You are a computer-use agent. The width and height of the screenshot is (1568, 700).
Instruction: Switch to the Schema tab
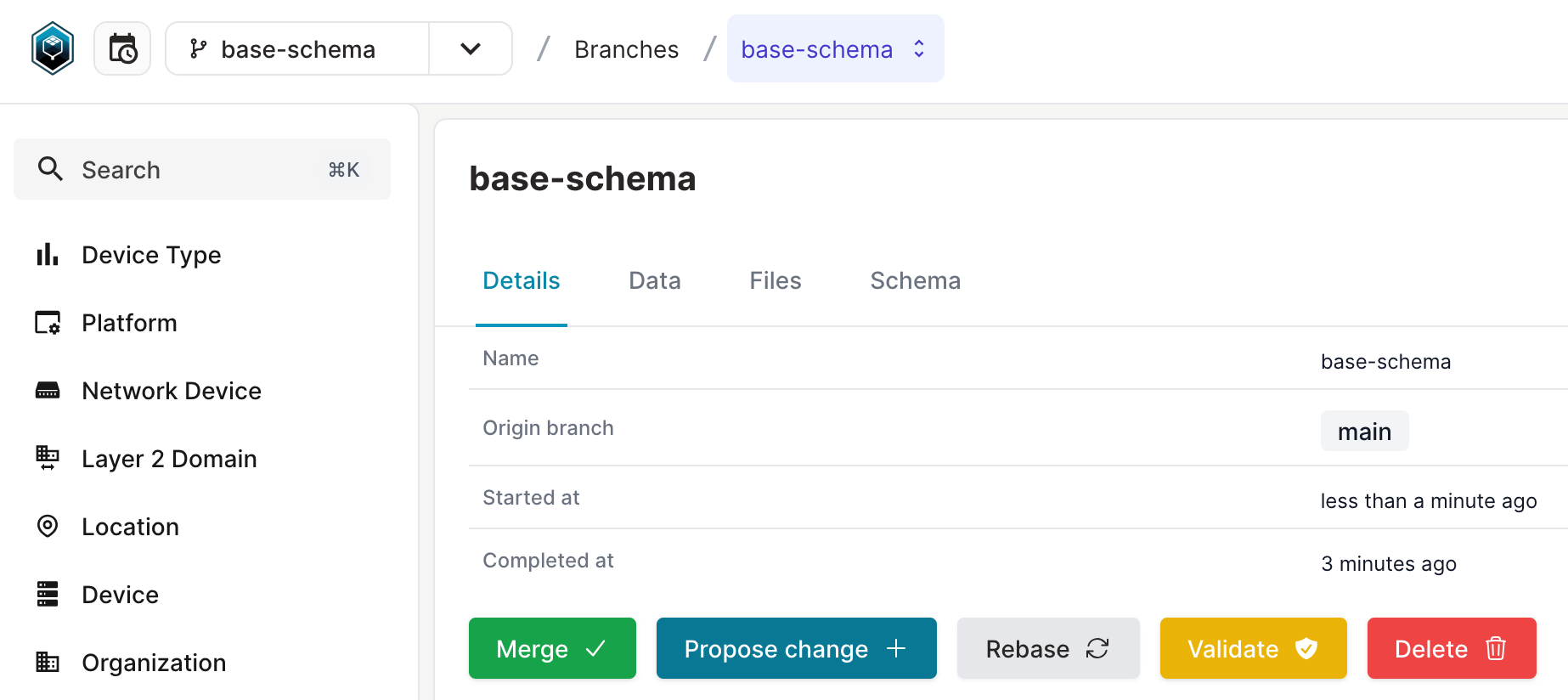point(915,280)
